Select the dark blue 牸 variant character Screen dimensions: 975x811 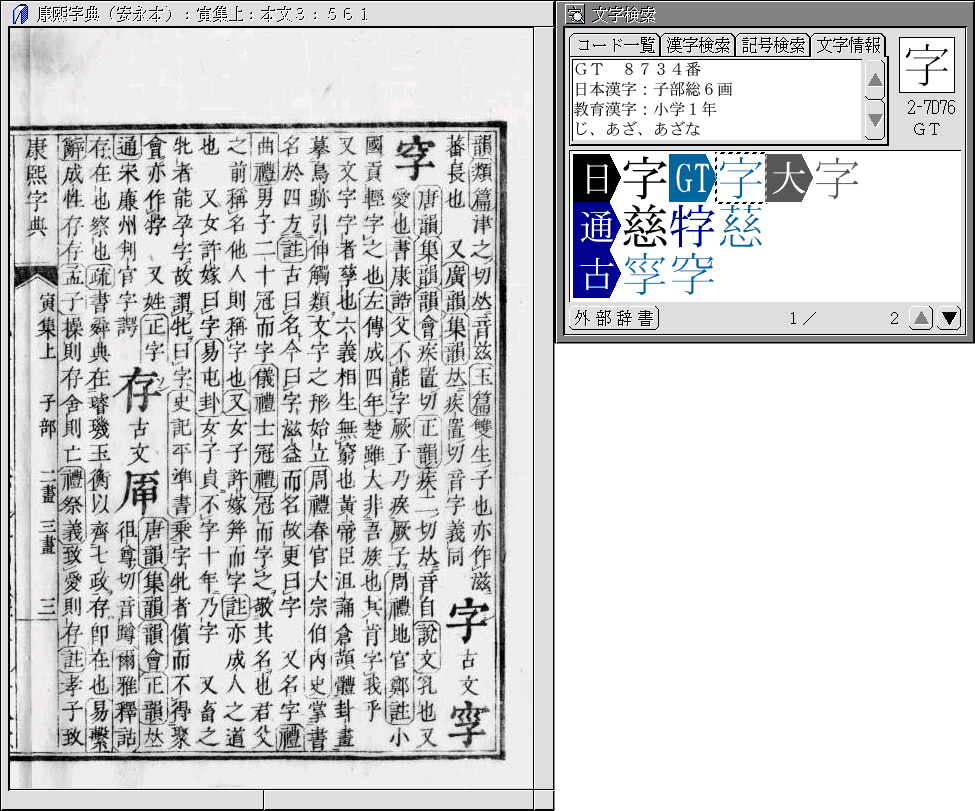pyautogui.click(x=693, y=227)
